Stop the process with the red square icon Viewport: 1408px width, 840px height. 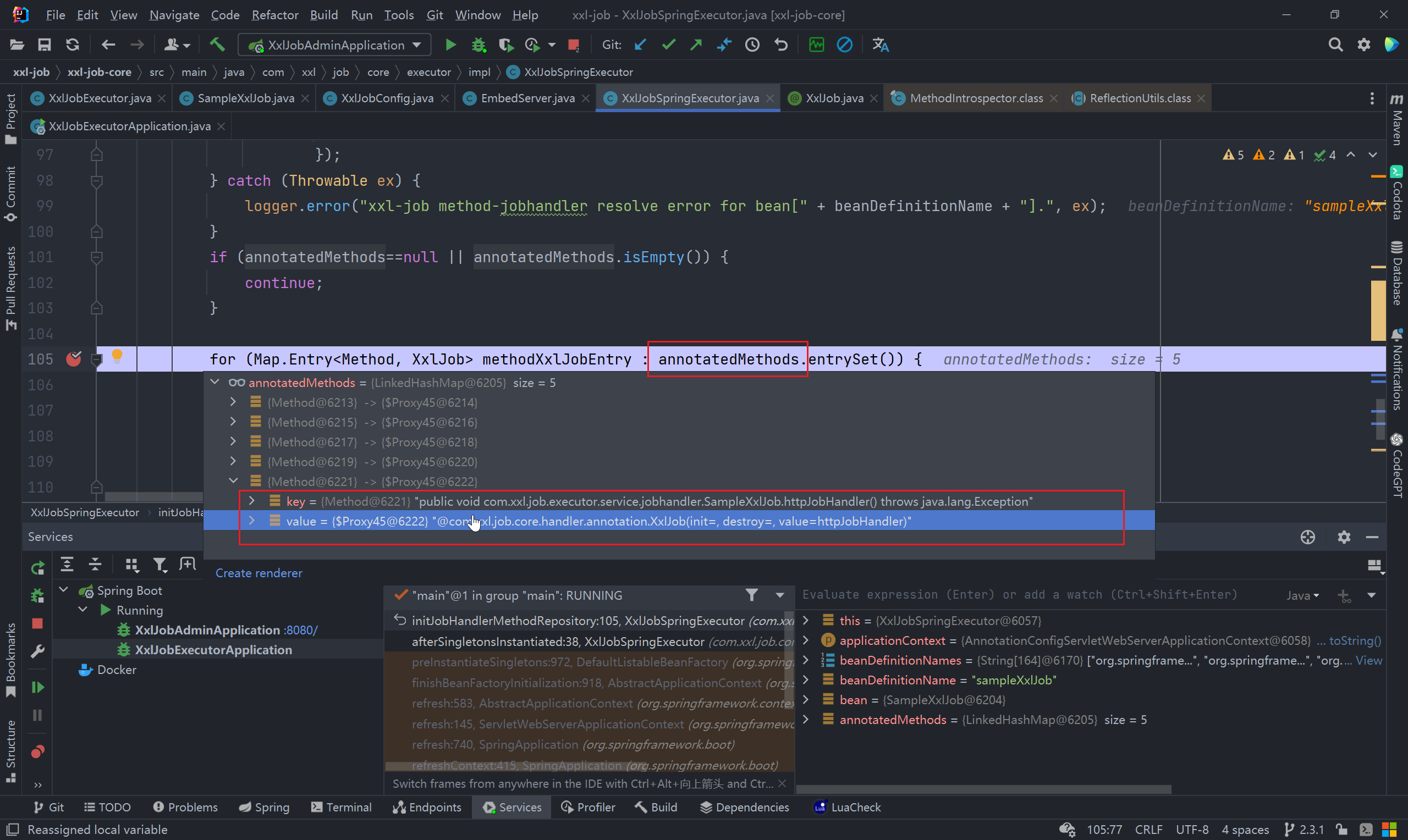(574, 45)
